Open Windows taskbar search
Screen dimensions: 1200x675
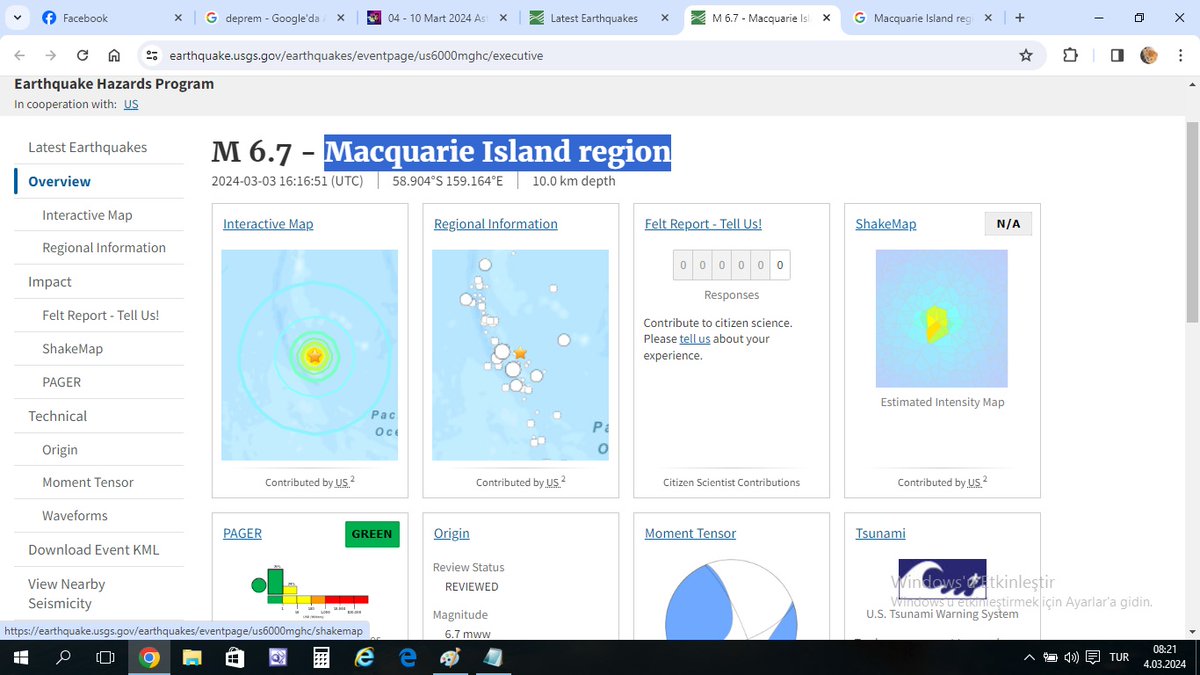pos(63,657)
